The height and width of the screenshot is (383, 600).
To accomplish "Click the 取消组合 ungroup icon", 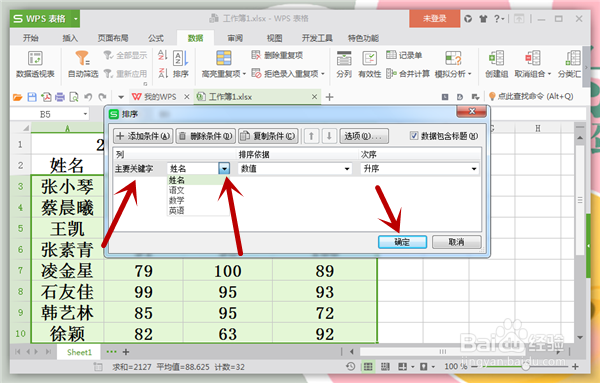I will (532, 58).
